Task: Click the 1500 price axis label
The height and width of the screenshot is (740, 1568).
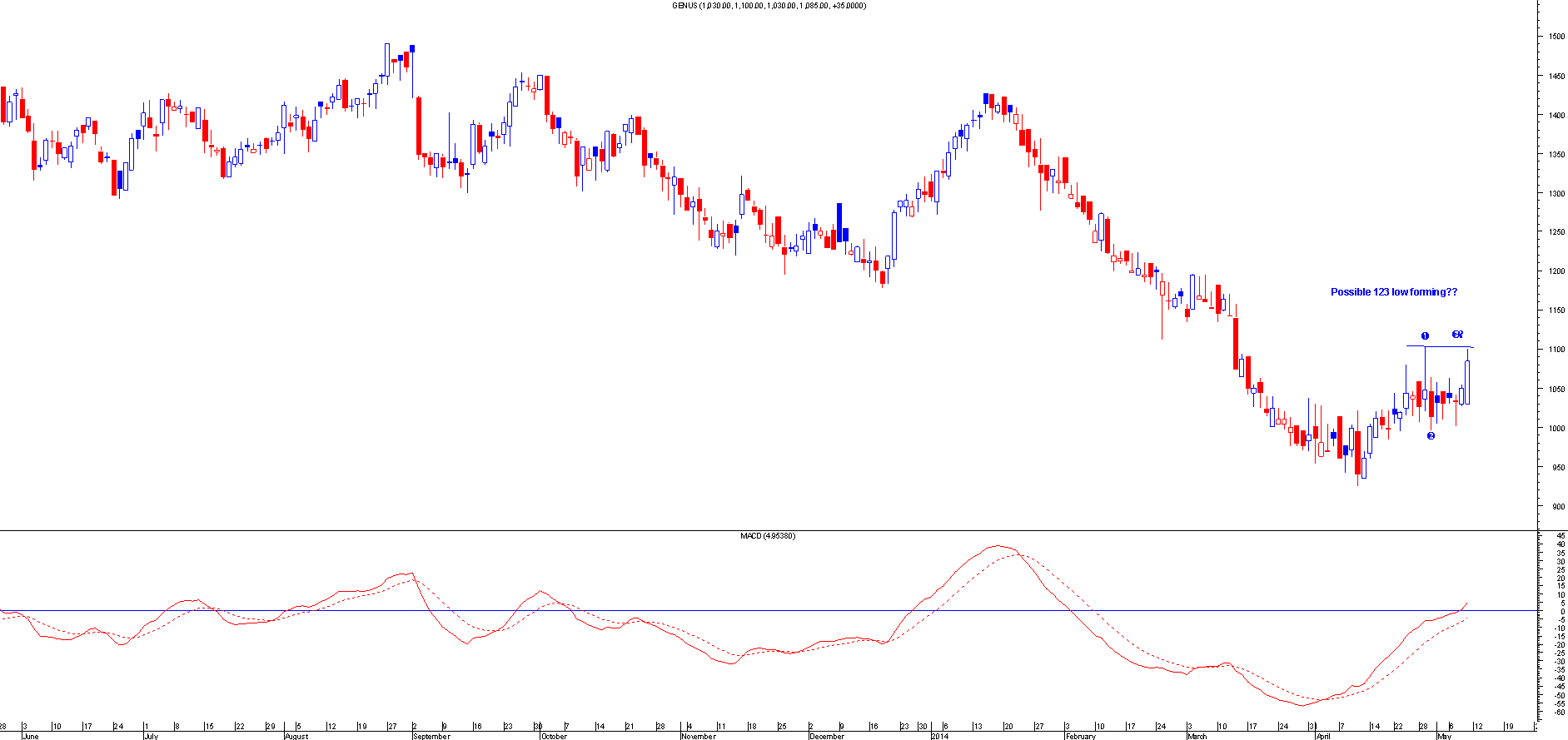Action: [1556, 37]
